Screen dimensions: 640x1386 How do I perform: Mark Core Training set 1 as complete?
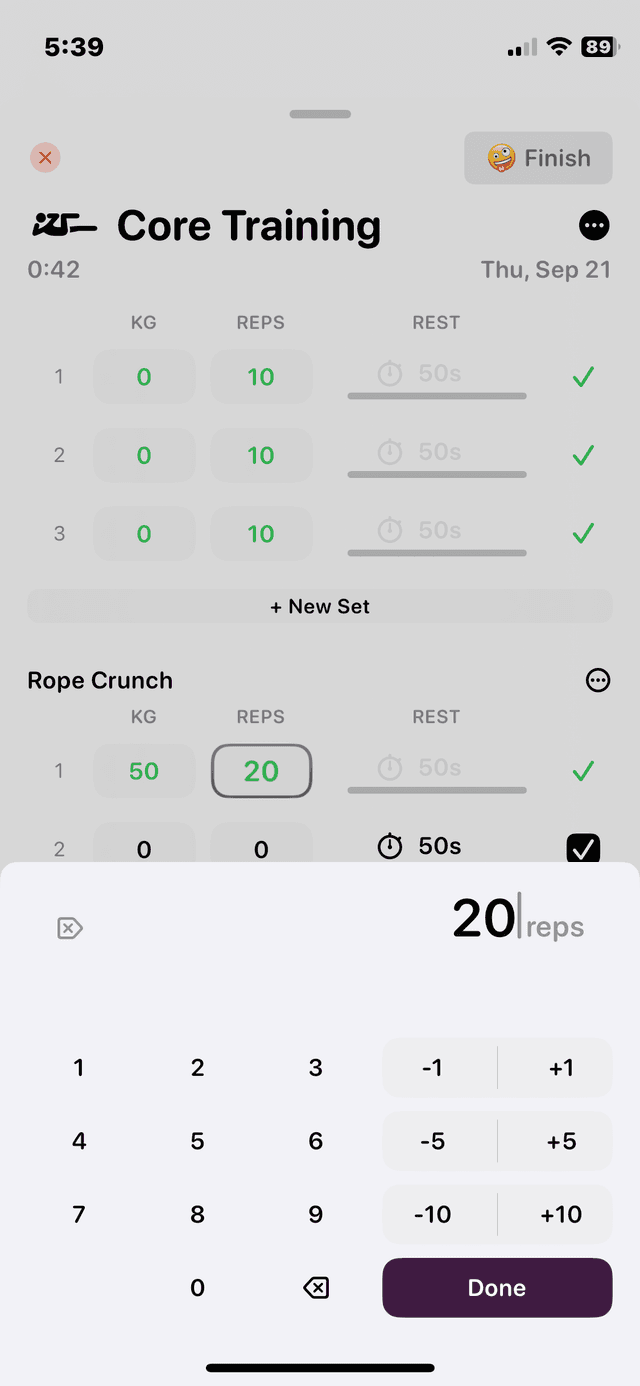pos(583,377)
